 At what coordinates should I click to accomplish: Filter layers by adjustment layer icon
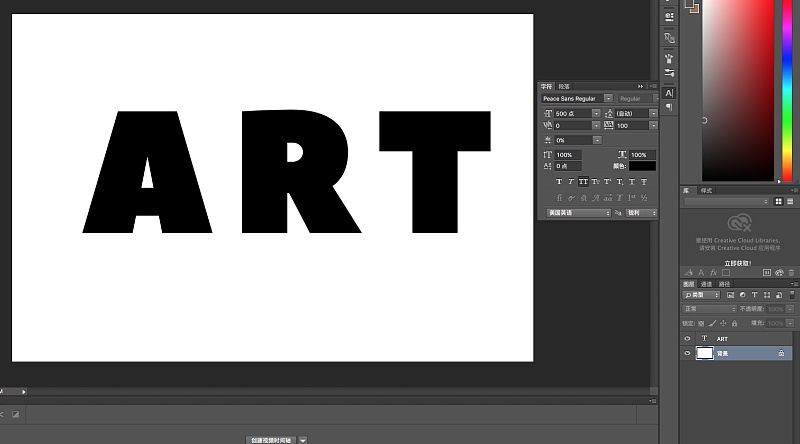[742, 295]
